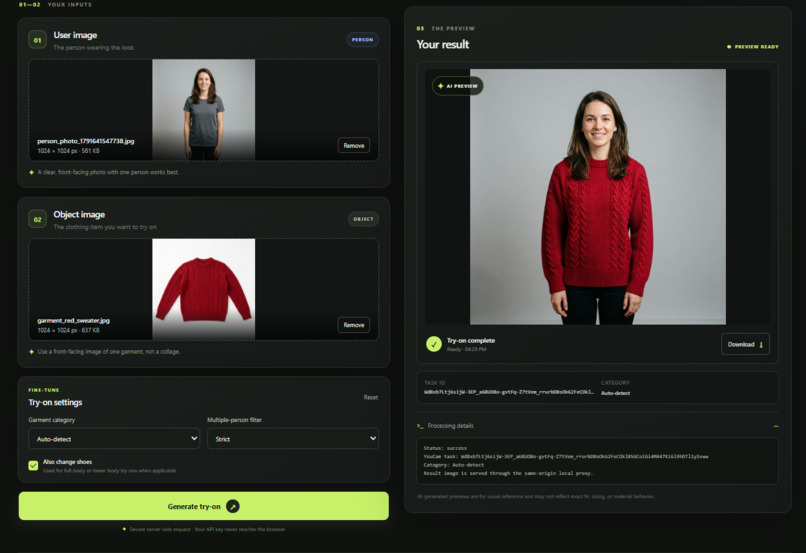Click the red sweater garment thumbnail

point(204,289)
